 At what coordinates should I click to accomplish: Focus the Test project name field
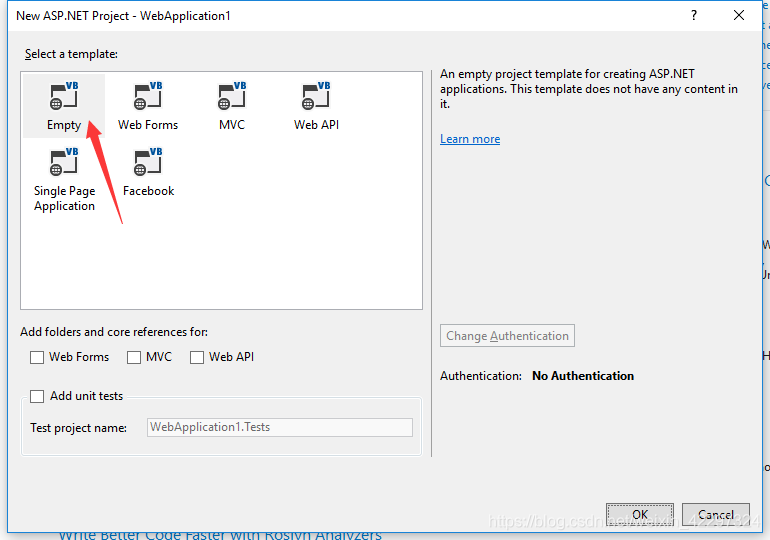point(280,427)
